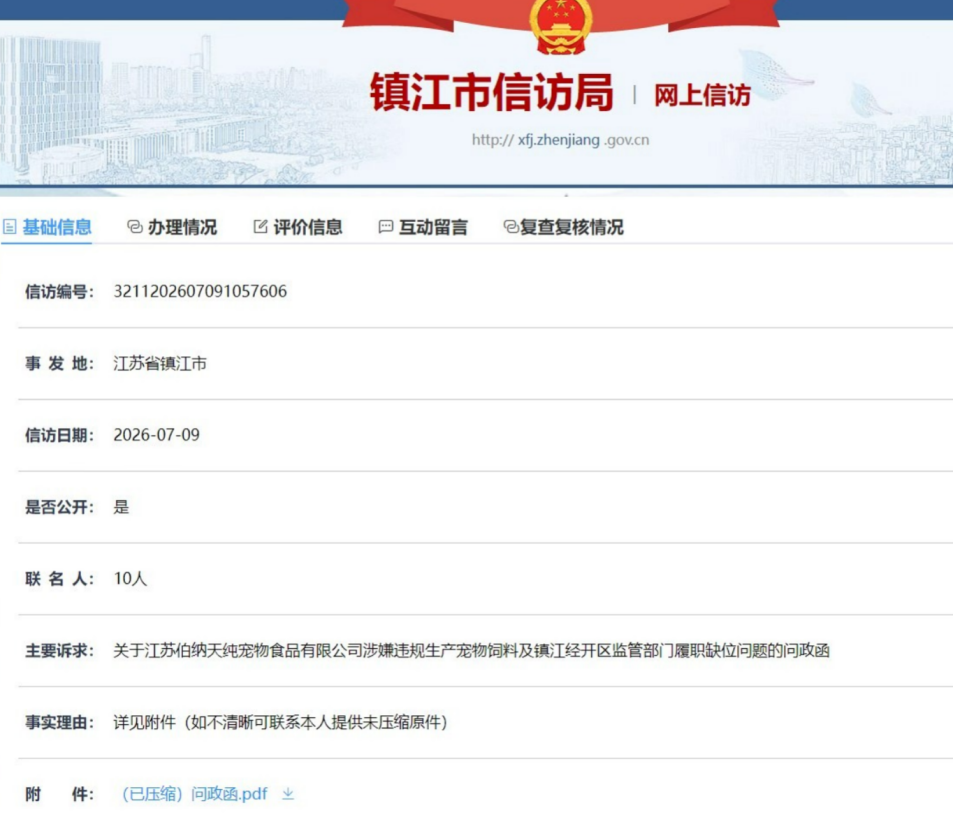Click the 复查复核情况 link icon
The height and width of the screenshot is (824, 960).
point(511,227)
